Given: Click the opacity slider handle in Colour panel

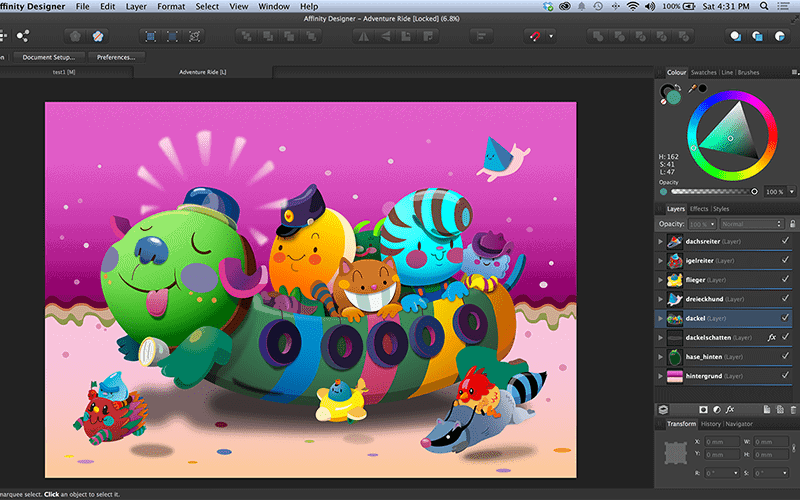Looking at the screenshot, I should (754, 191).
